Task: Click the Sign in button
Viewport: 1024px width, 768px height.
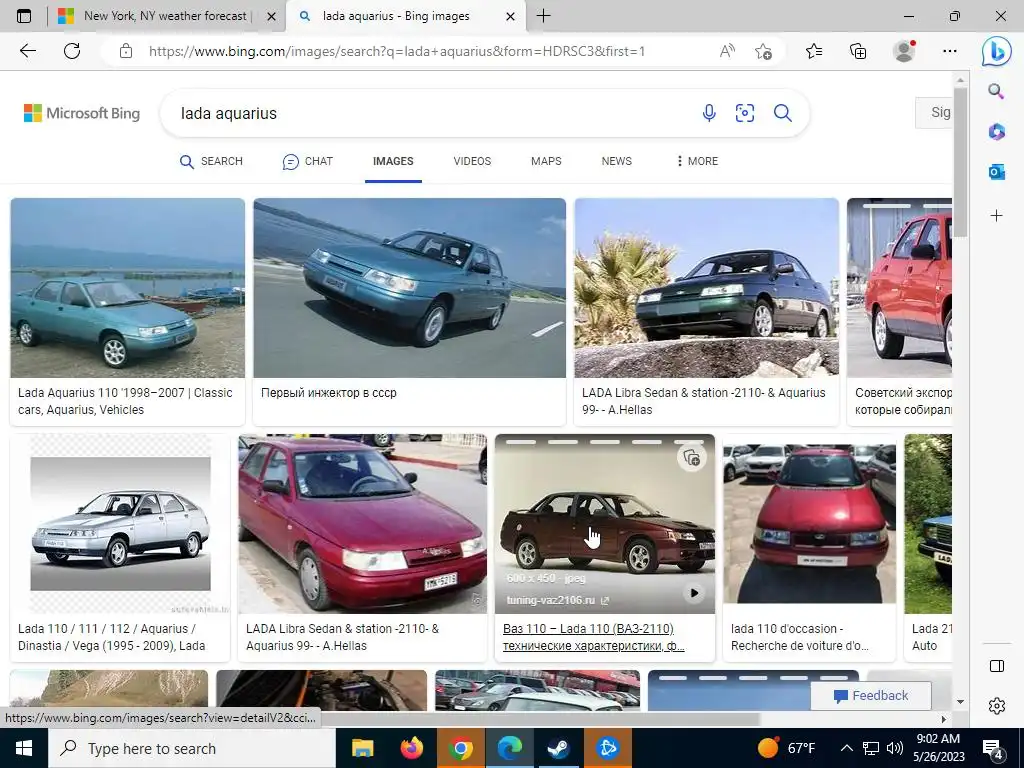Action: [x=933, y=112]
